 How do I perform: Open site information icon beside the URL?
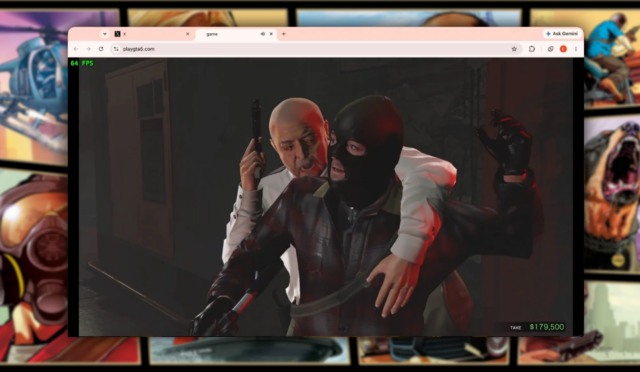coord(116,49)
